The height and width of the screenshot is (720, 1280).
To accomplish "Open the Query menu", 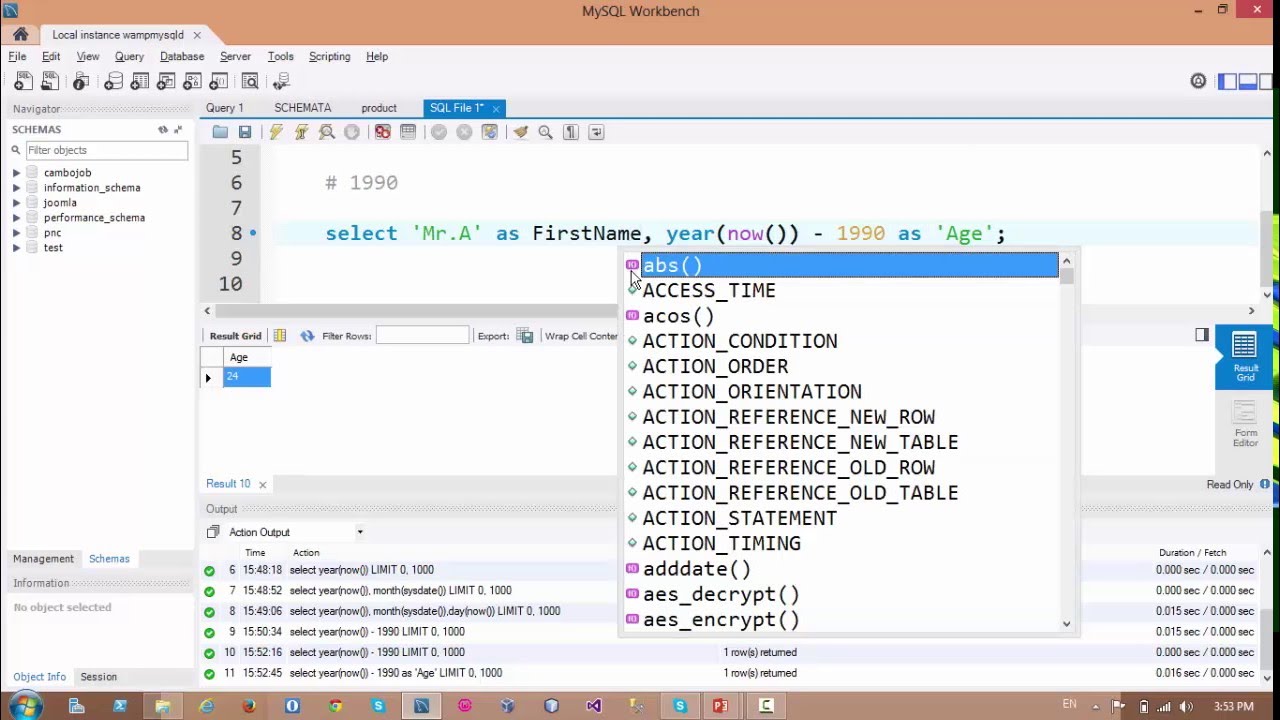I will [129, 57].
